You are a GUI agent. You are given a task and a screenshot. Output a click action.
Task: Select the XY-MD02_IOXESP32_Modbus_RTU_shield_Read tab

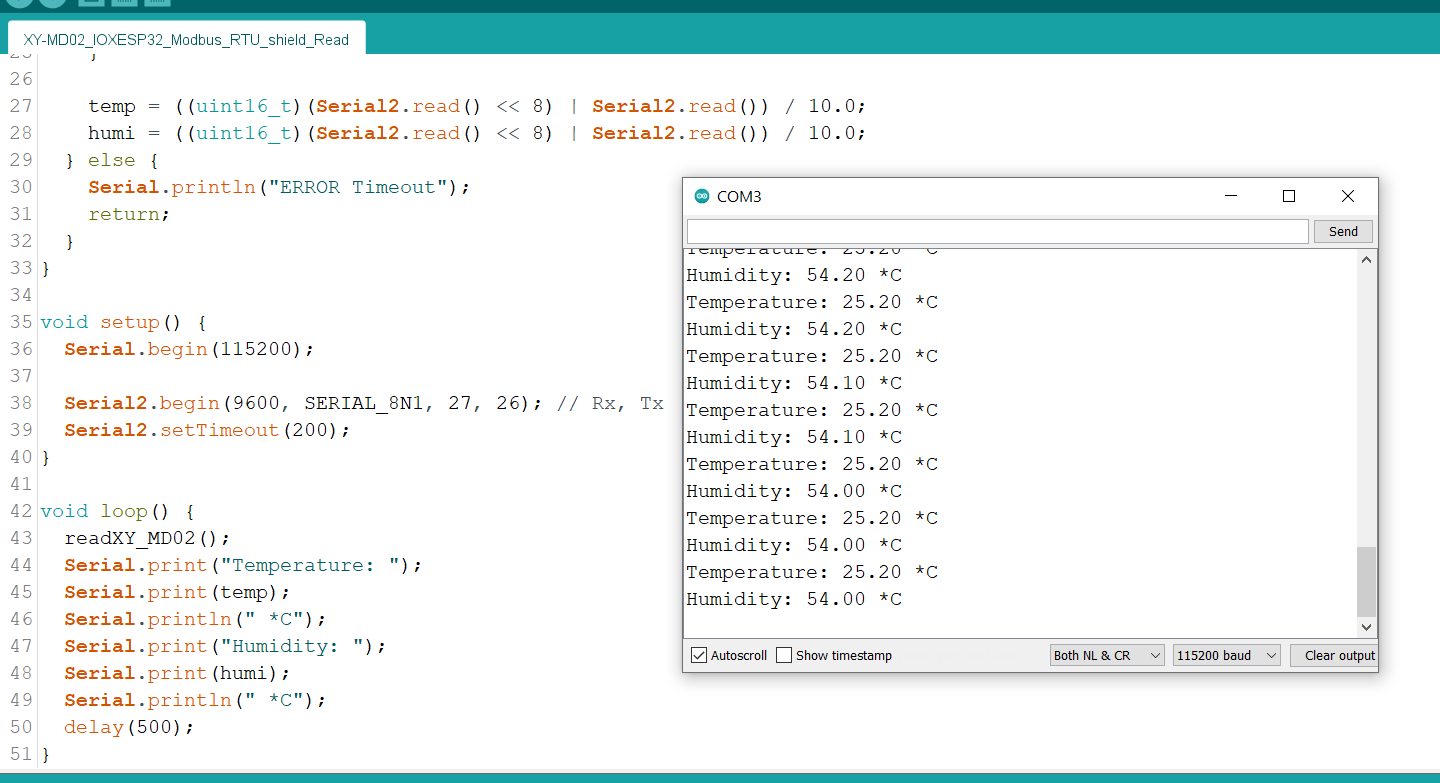186,40
